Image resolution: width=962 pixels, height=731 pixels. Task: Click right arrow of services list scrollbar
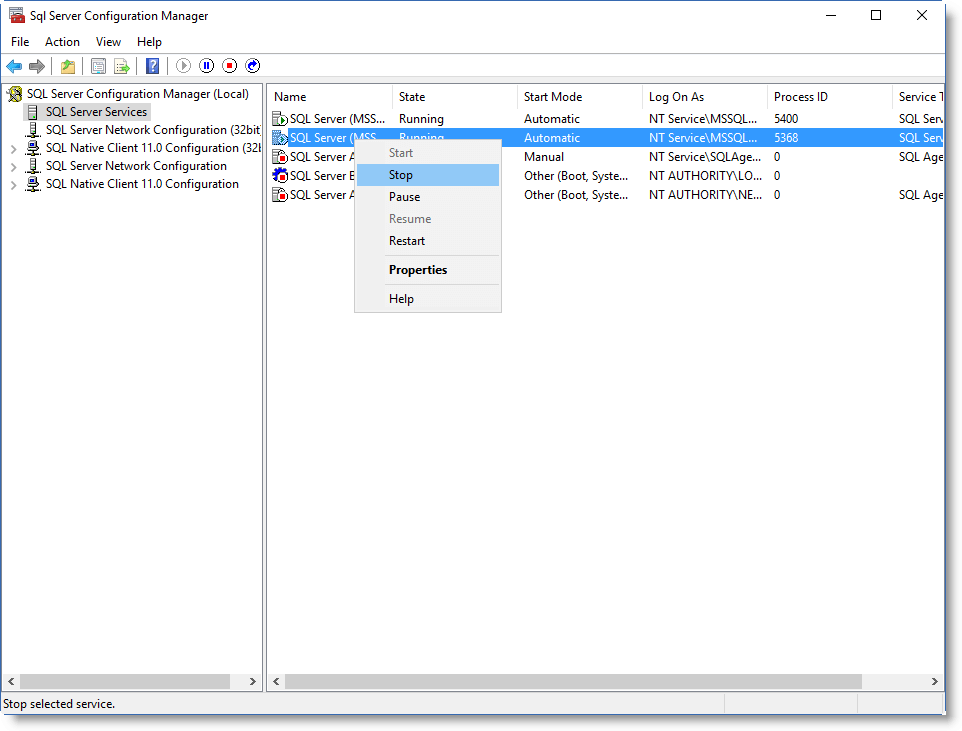pos(935,681)
